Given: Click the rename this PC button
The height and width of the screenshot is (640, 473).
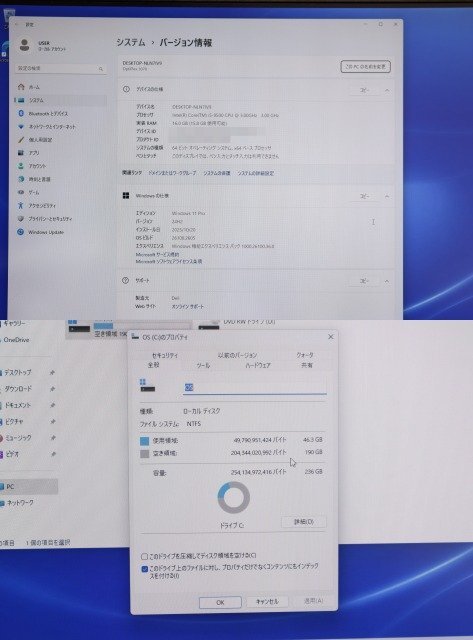Looking at the screenshot, I should pos(366,67).
